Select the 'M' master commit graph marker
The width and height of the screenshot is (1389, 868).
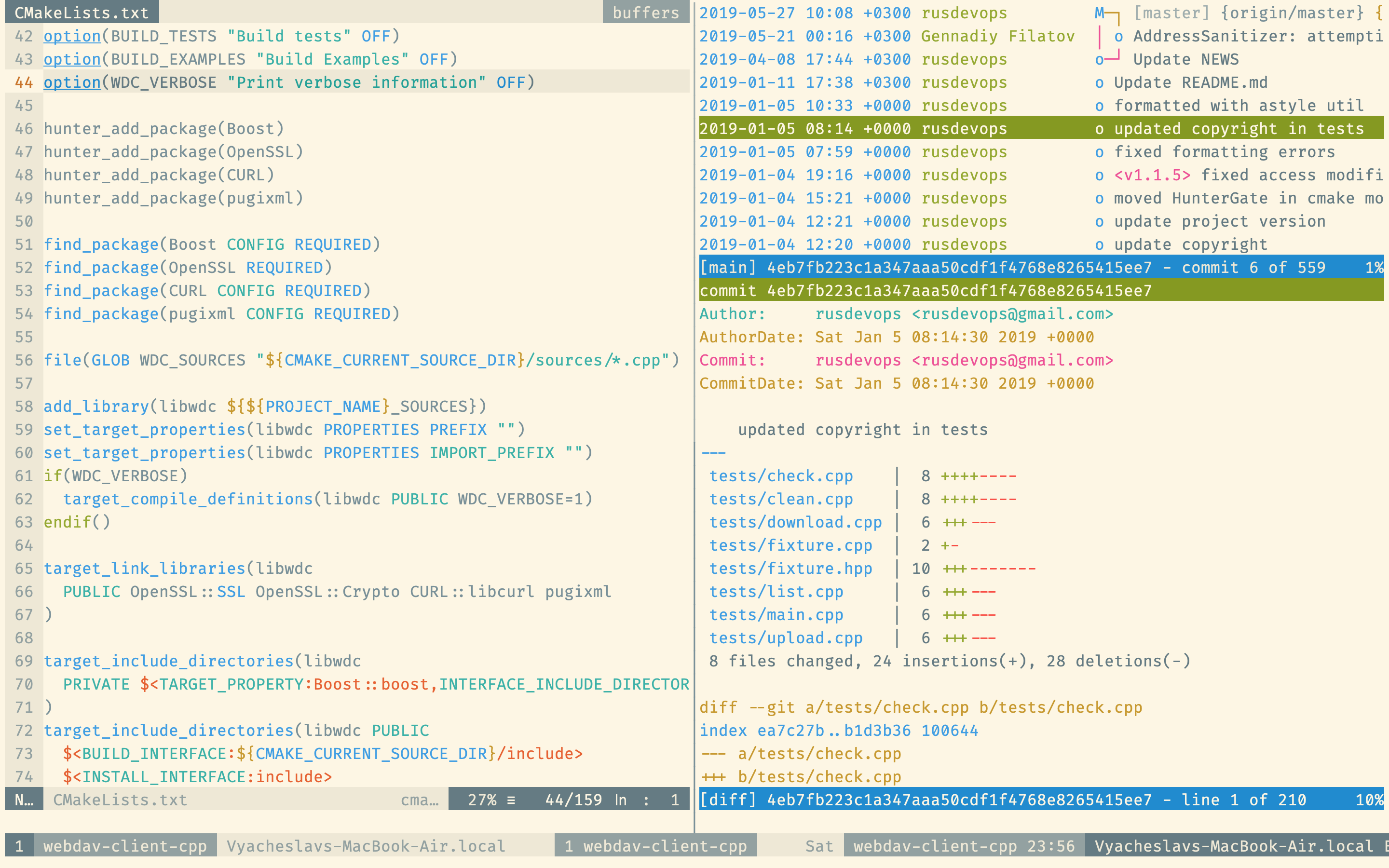pos(1100,13)
